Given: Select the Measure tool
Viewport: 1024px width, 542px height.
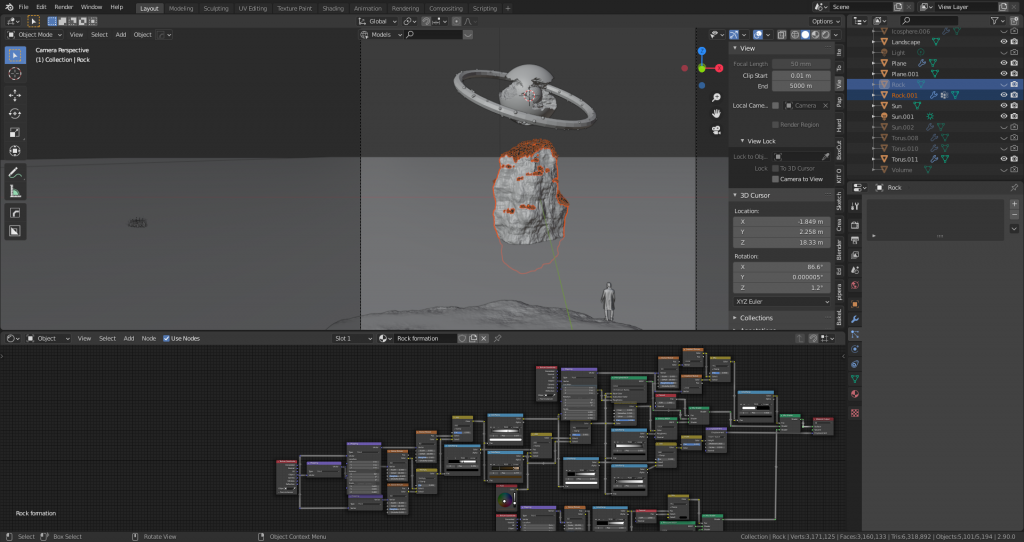Looking at the screenshot, I should [x=15, y=191].
